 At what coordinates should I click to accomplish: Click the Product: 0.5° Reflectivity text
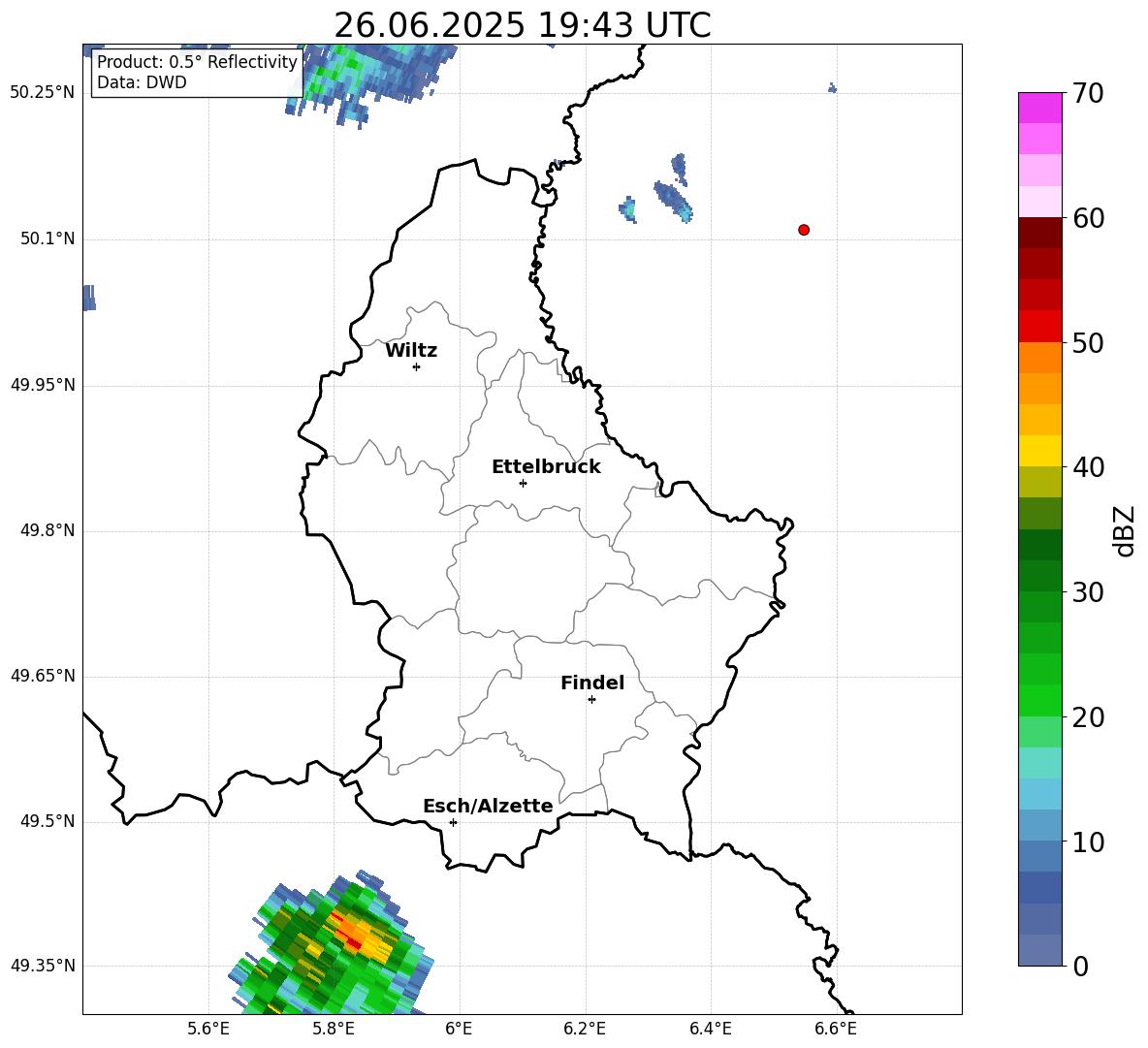[x=197, y=62]
